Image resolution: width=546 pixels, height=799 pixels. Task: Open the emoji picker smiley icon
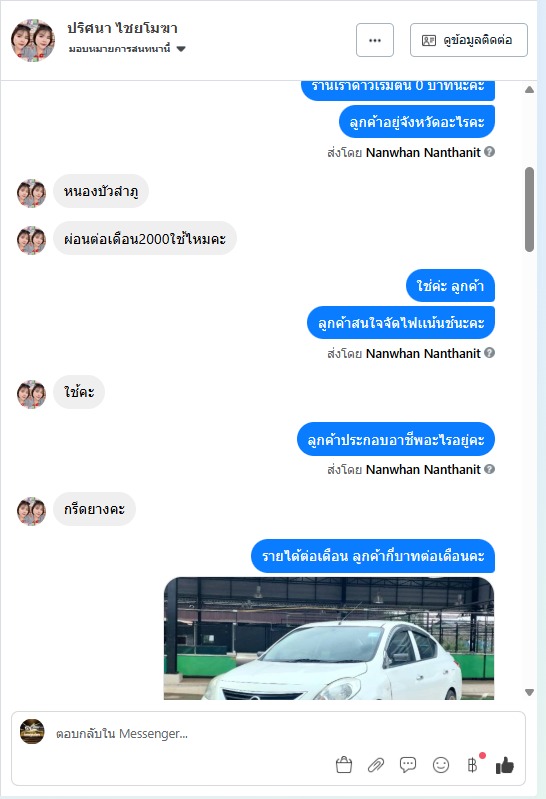(x=440, y=765)
